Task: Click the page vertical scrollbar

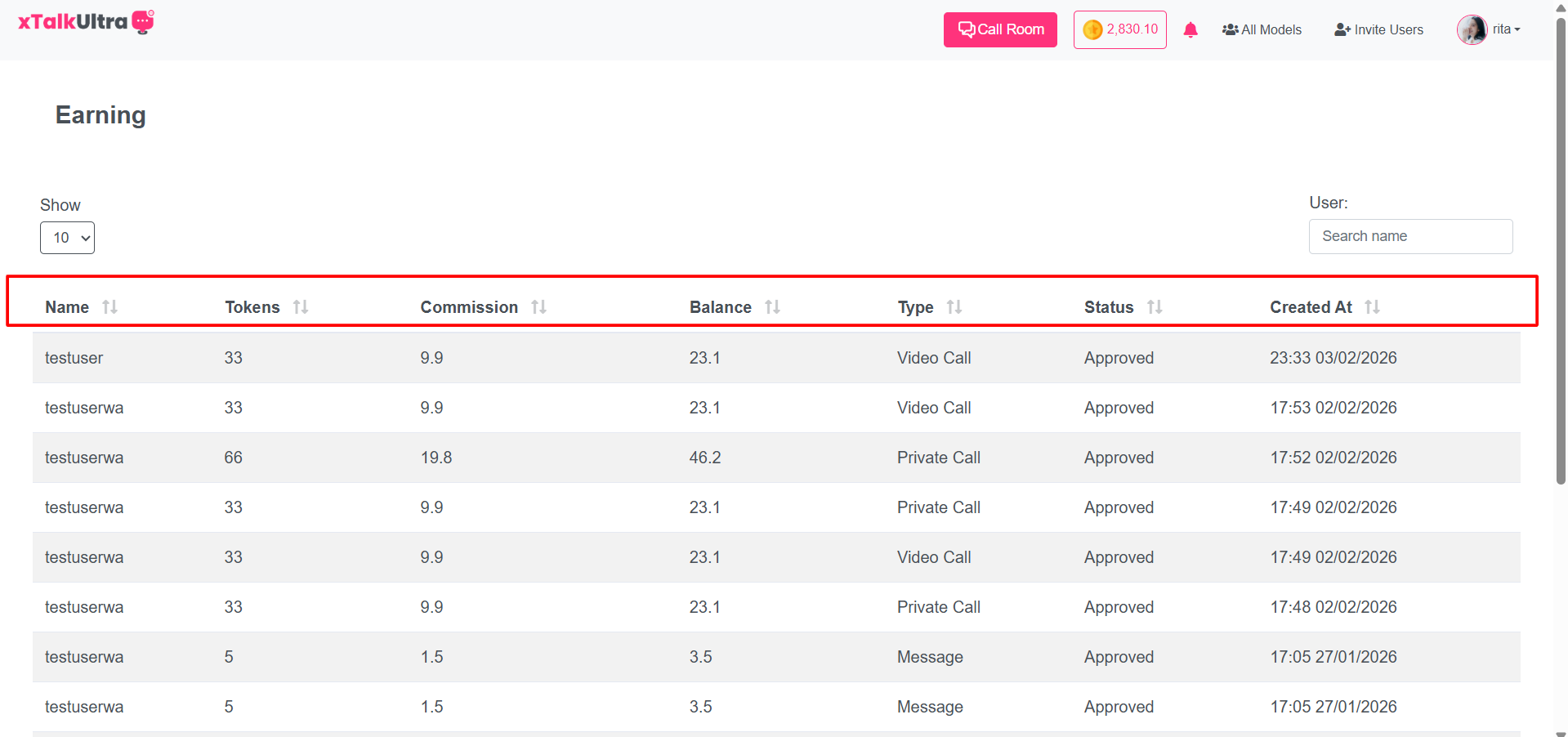Action: pos(1561,245)
